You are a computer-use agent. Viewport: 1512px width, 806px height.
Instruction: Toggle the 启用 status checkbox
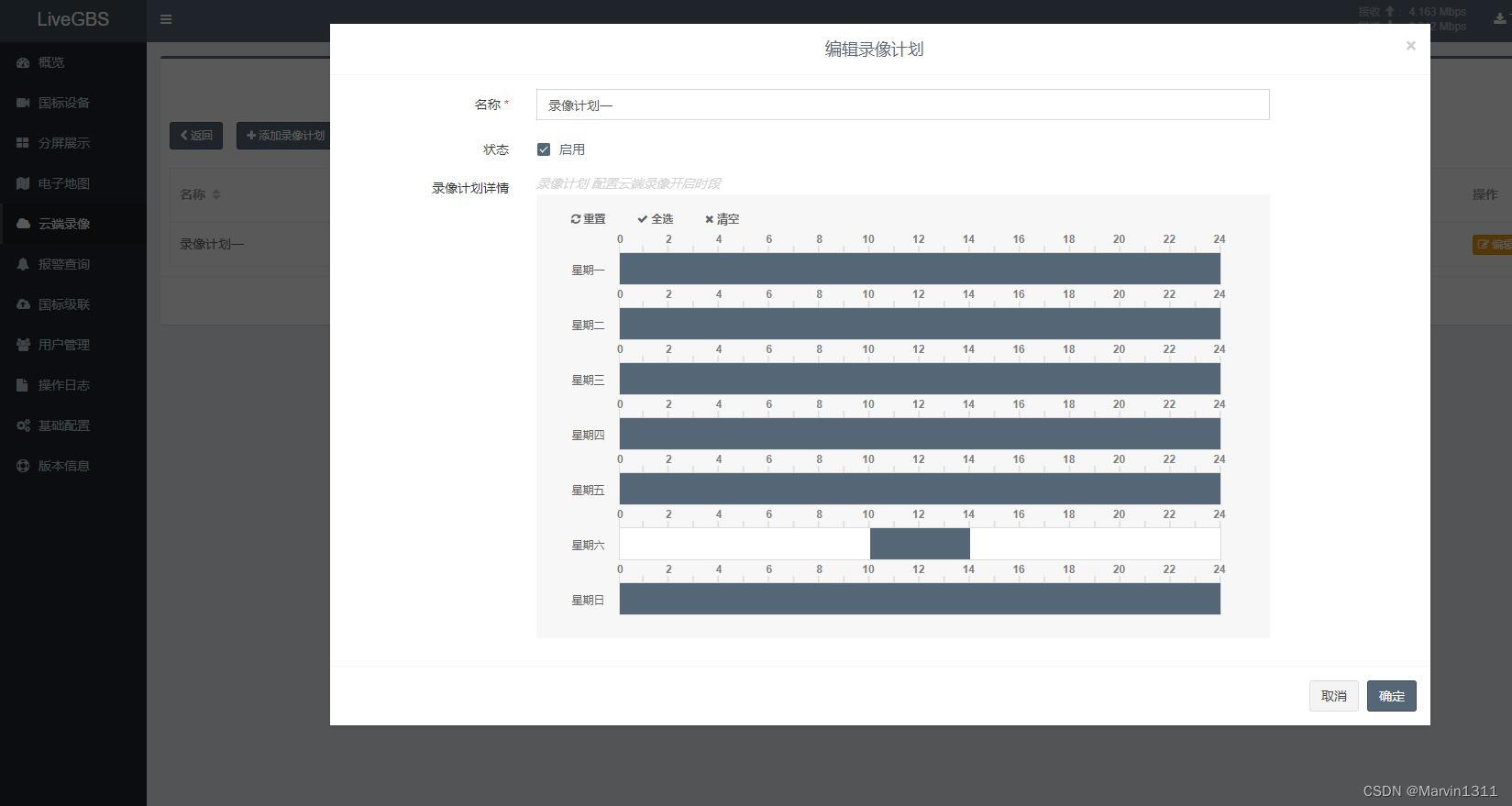pyautogui.click(x=544, y=149)
